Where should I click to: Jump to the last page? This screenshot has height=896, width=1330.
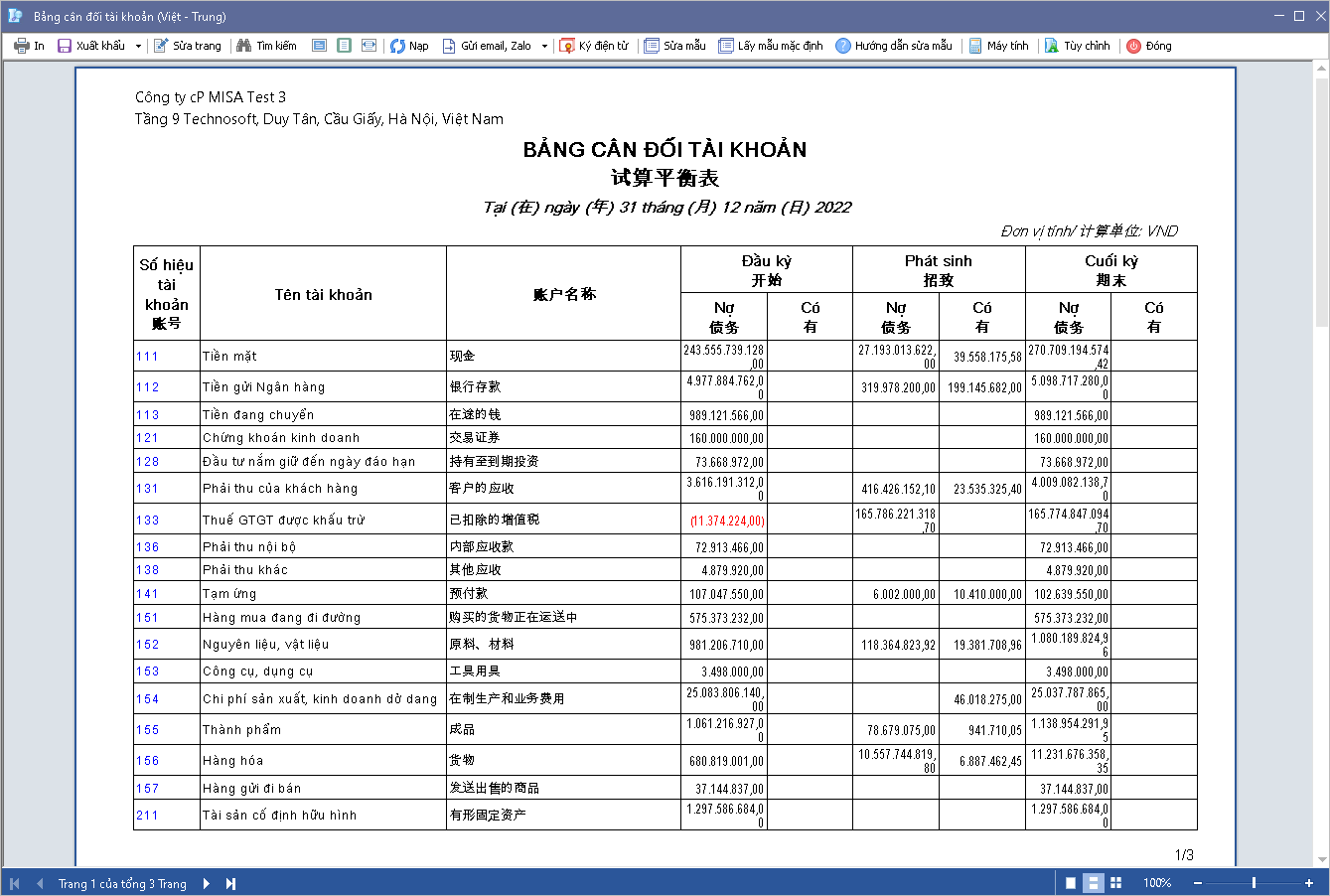230,883
